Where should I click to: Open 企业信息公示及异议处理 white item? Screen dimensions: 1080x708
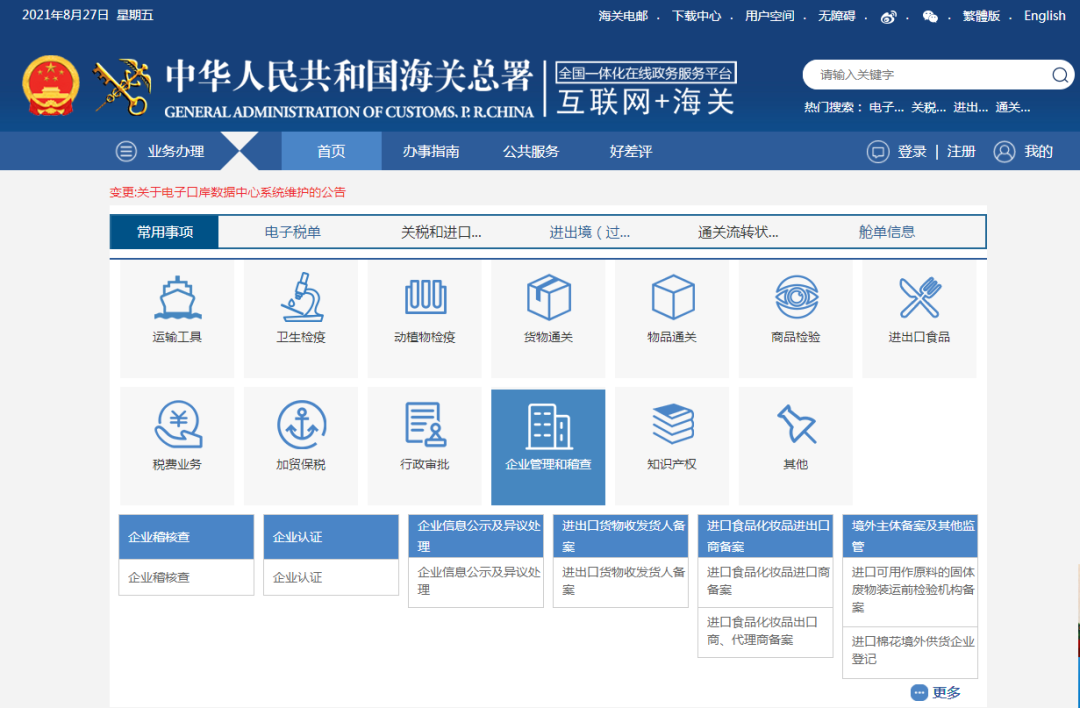coord(476,582)
